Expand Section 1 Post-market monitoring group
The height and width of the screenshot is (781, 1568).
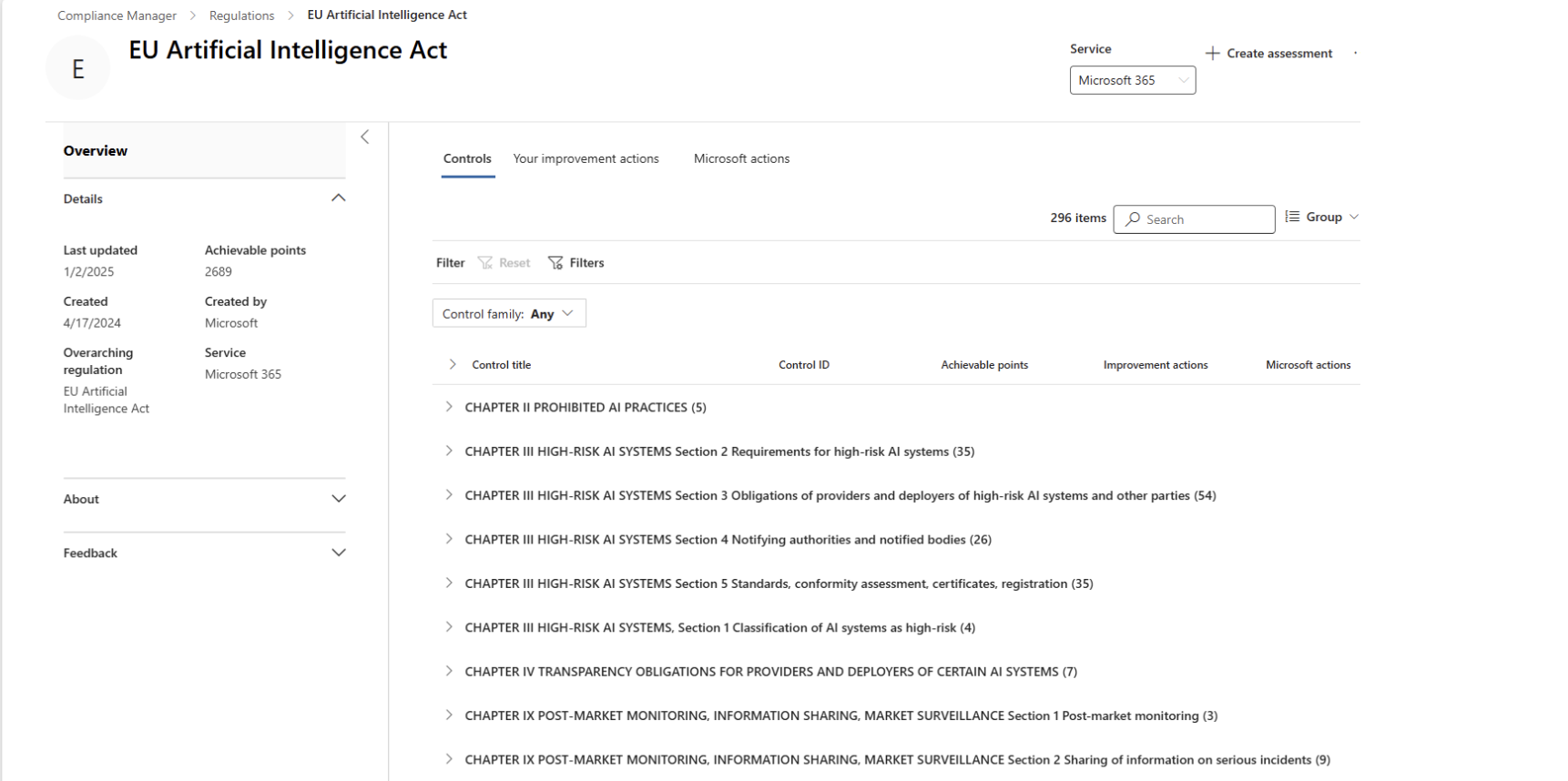(449, 715)
